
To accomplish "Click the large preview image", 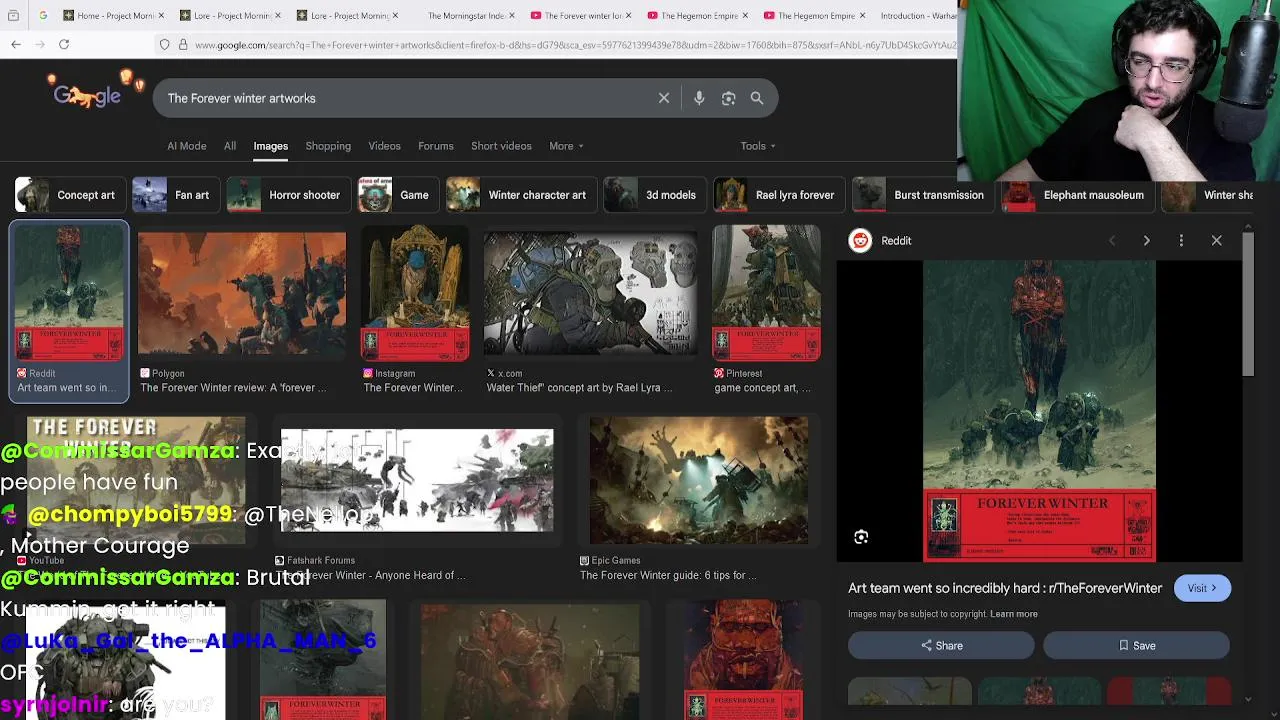I will (1039, 411).
